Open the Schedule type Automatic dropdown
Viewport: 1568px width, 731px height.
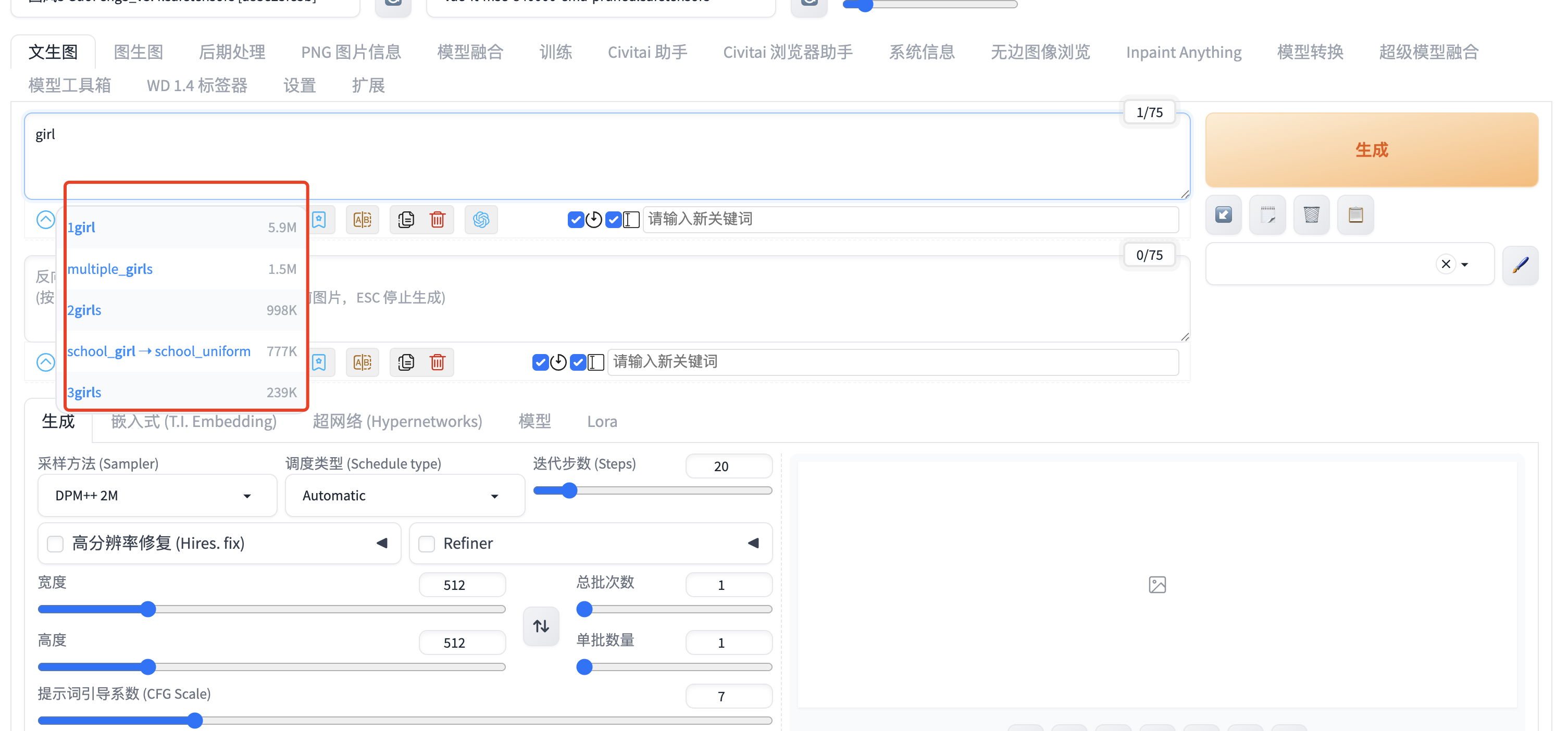pyautogui.click(x=404, y=496)
